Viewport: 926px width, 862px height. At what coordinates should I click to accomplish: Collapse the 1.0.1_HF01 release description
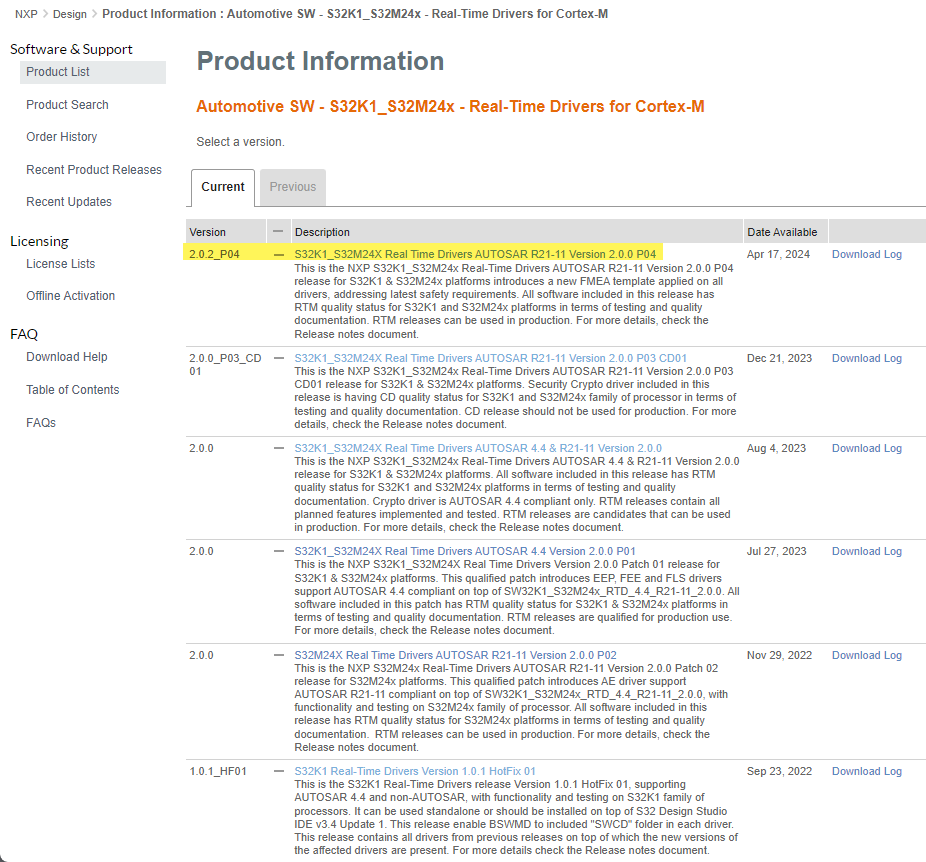tap(279, 772)
